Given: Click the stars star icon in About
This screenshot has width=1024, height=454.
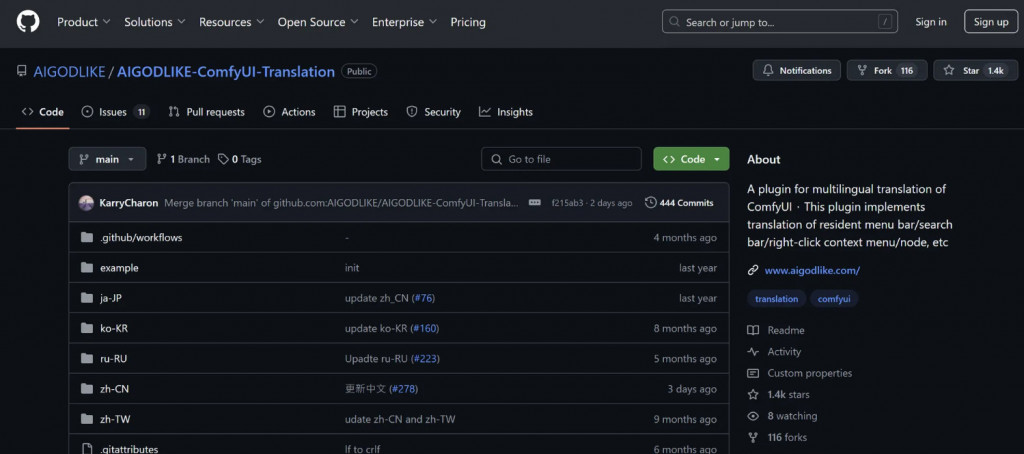Looking at the screenshot, I should [753, 395].
